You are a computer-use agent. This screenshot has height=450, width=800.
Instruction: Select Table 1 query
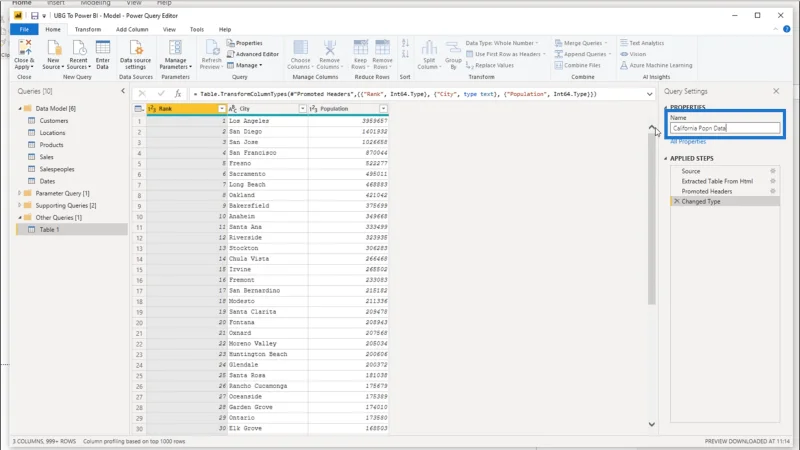click(71, 230)
